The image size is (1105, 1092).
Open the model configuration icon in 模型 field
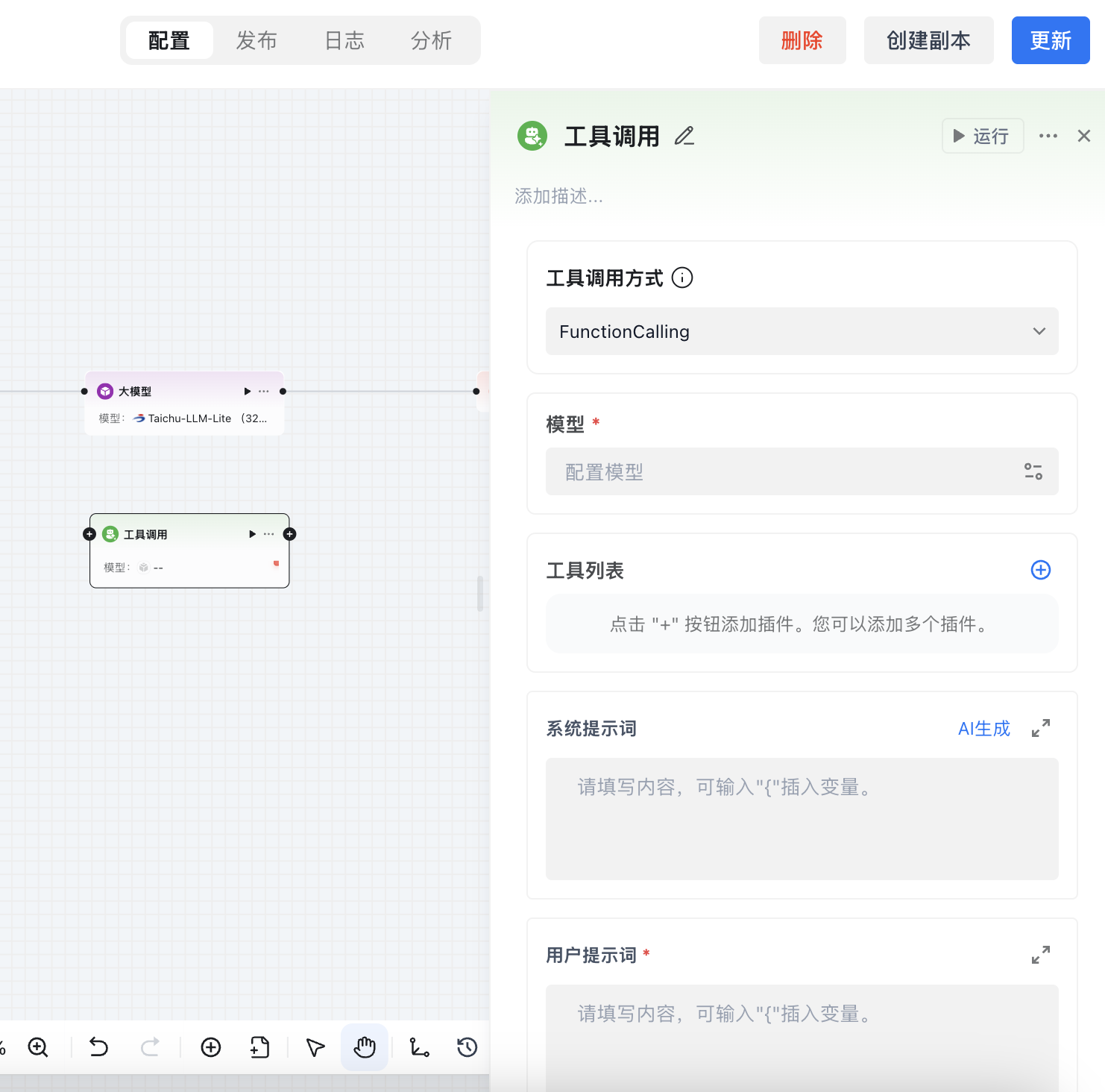point(1033,471)
